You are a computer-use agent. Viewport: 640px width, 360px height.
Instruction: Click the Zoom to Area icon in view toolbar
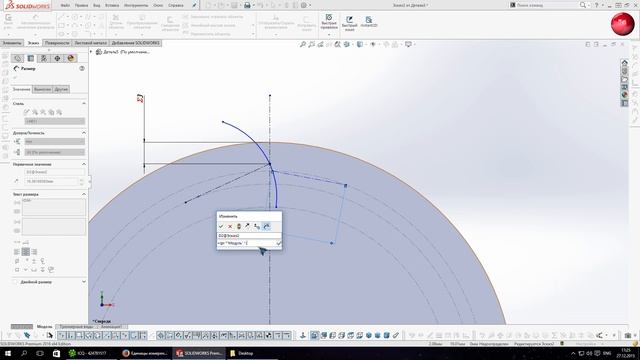pyautogui.click(x=311, y=44)
